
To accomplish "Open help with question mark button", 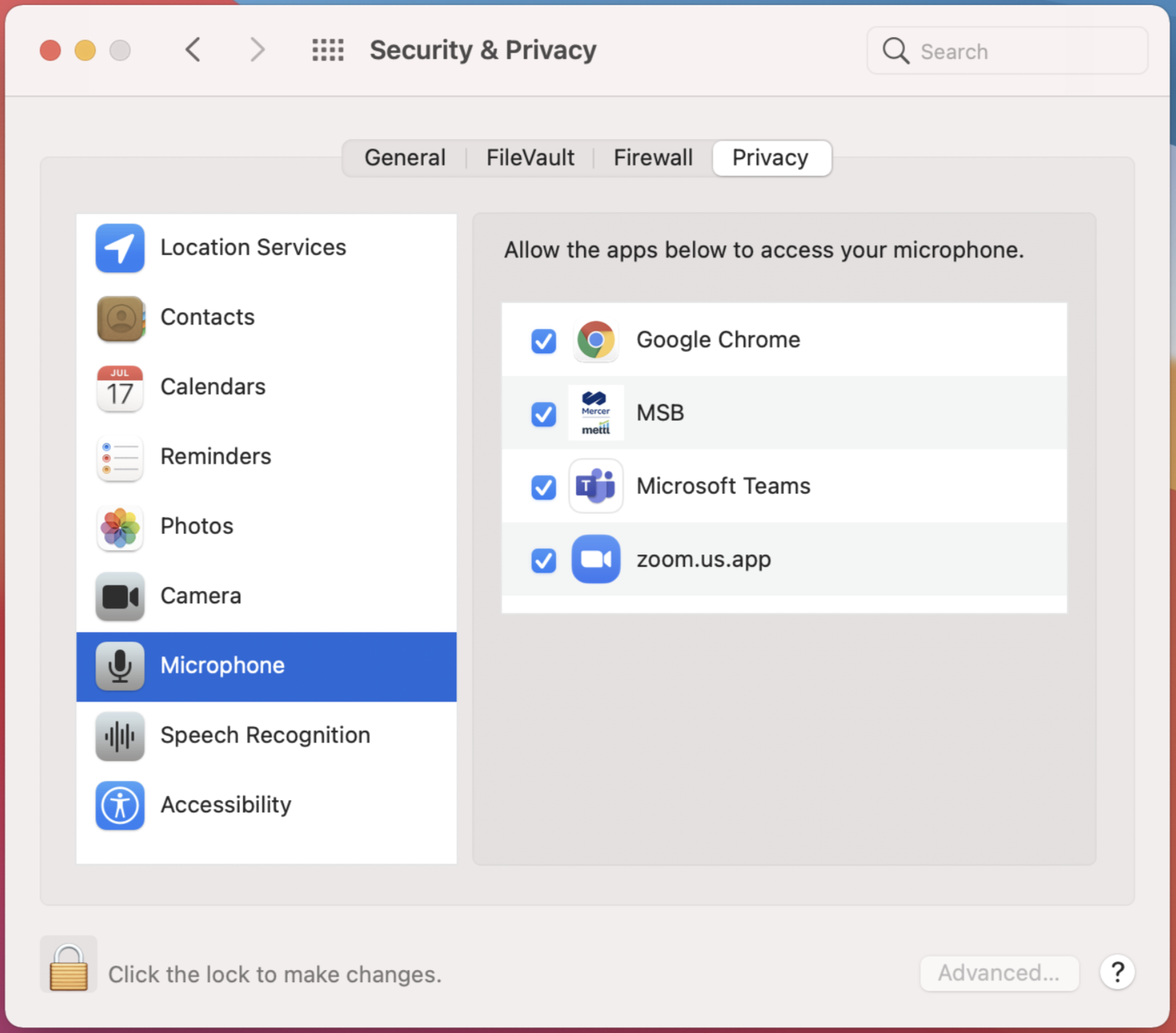I will tap(1117, 972).
